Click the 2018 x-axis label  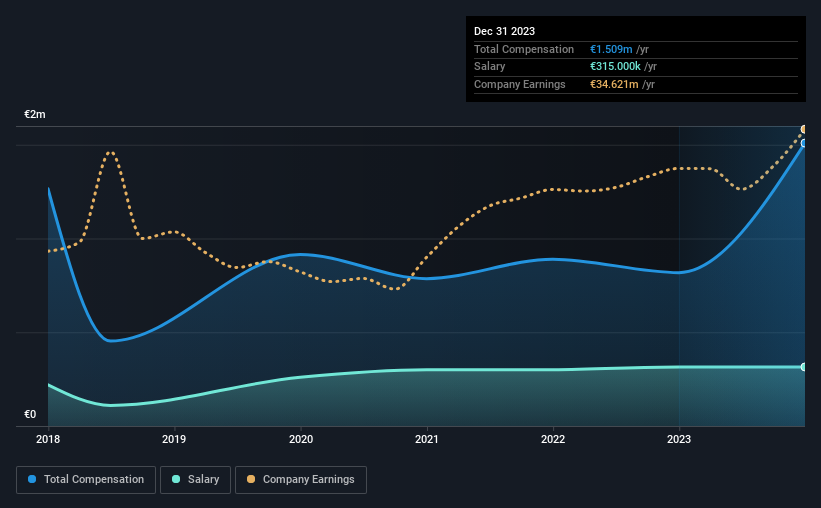click(48, 439)
